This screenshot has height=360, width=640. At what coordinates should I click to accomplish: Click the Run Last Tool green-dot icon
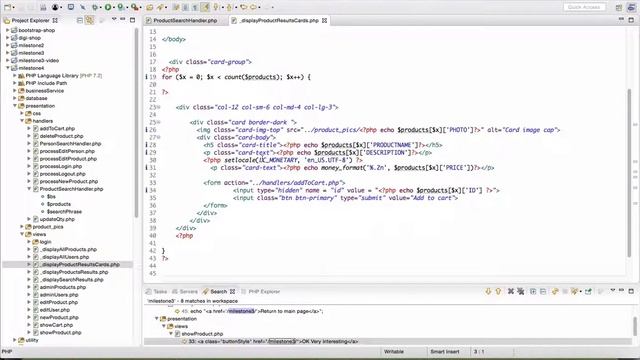point(121,7)
